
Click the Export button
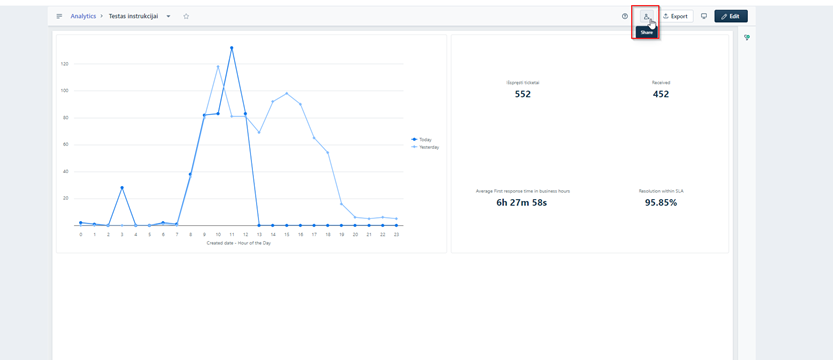676,16
